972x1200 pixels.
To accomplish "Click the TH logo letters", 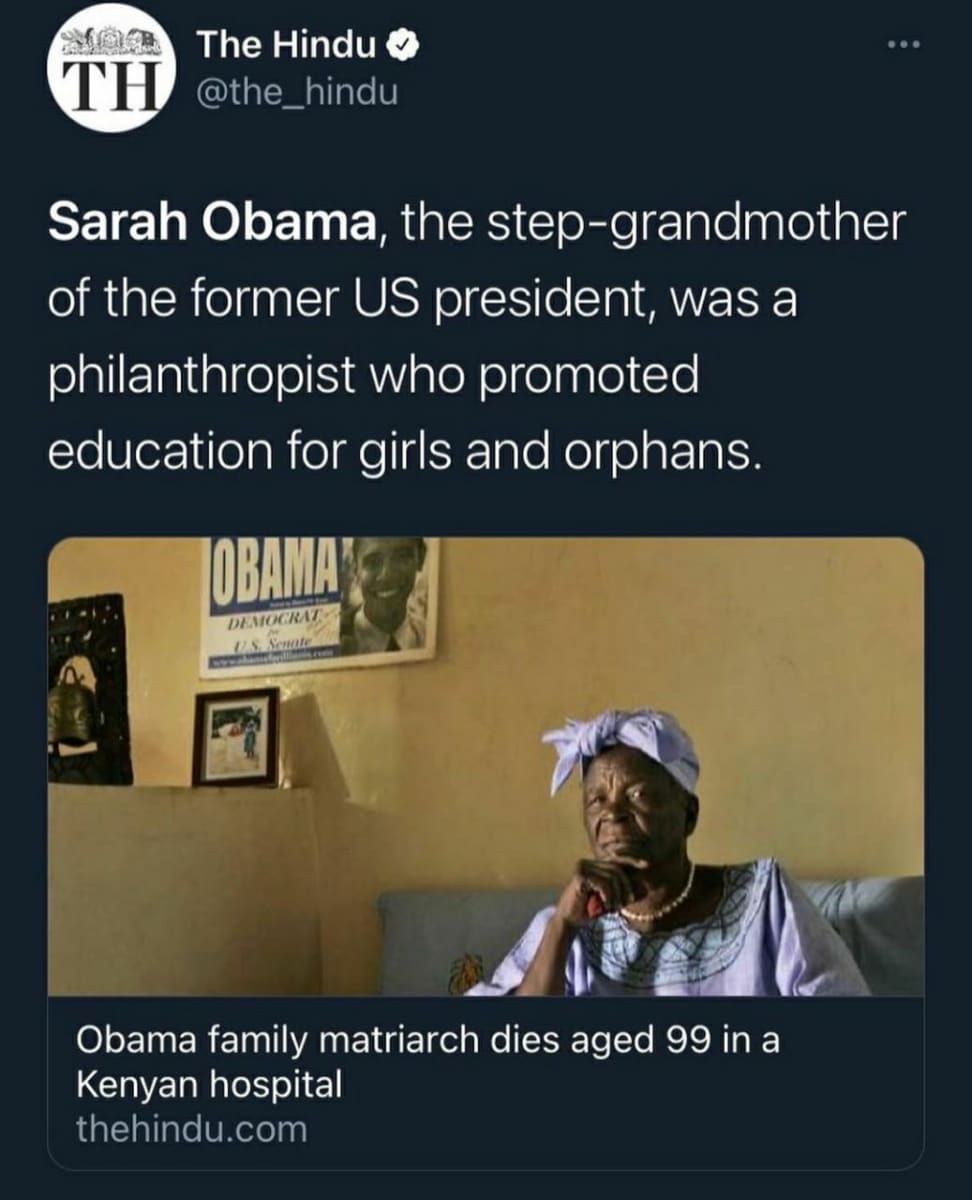I will click(x=109, y=85).
